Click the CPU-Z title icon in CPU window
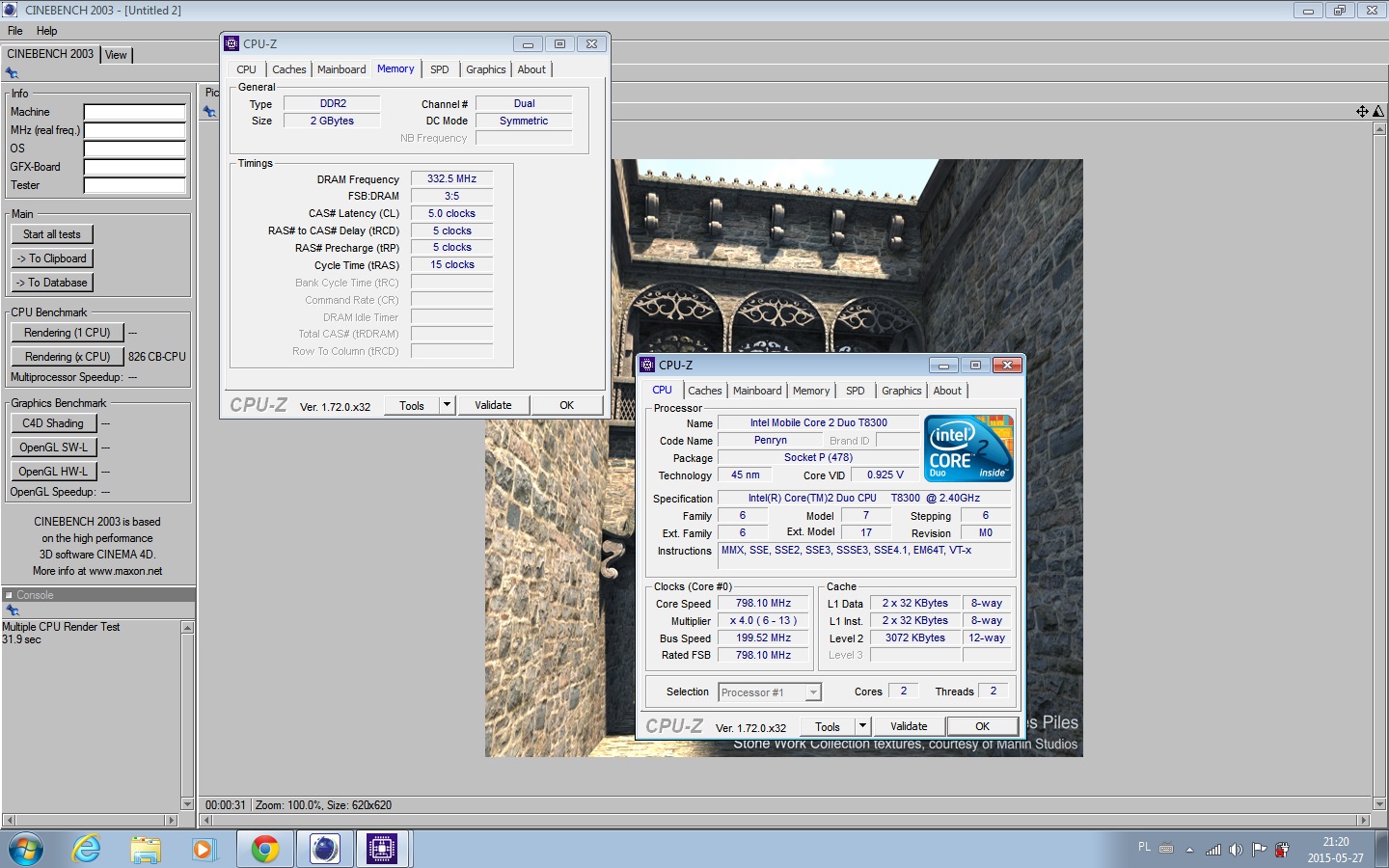Viewport: 1389px width, 868px height. (647, 365)
